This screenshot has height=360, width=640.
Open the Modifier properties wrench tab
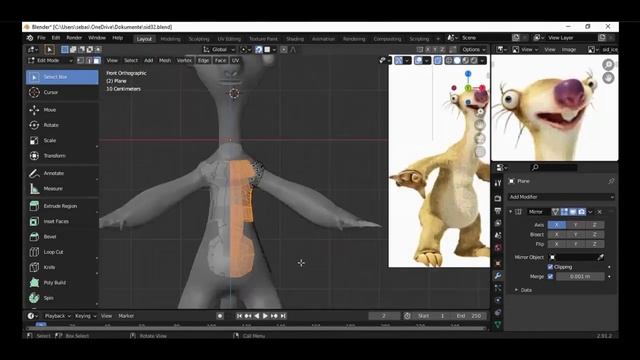498,276
